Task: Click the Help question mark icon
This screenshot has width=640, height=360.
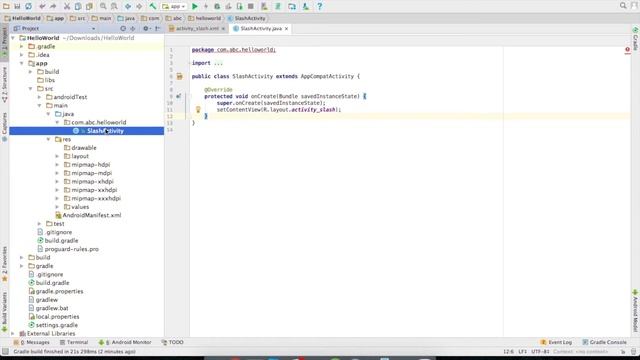Action: click(320, 6)
